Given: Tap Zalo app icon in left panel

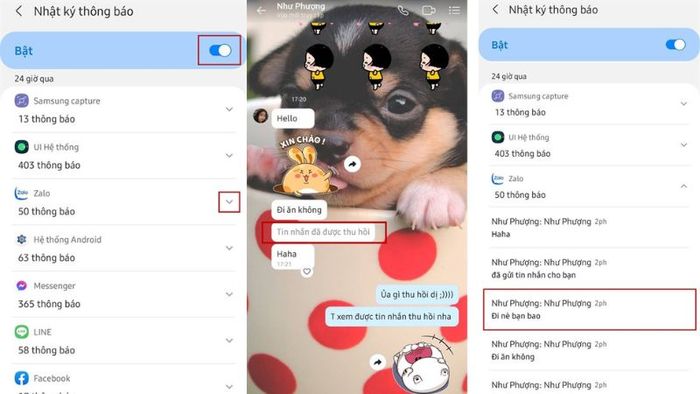Looking at the screenshot, I should coord(21,193).
